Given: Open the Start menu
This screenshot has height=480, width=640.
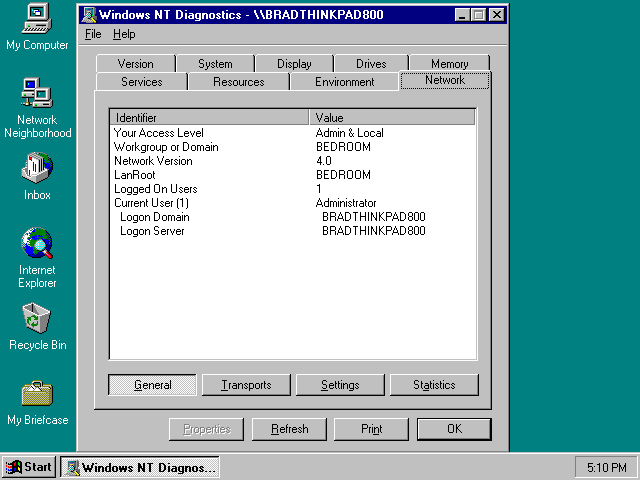Looking at the screenshot, I should 29,467.
